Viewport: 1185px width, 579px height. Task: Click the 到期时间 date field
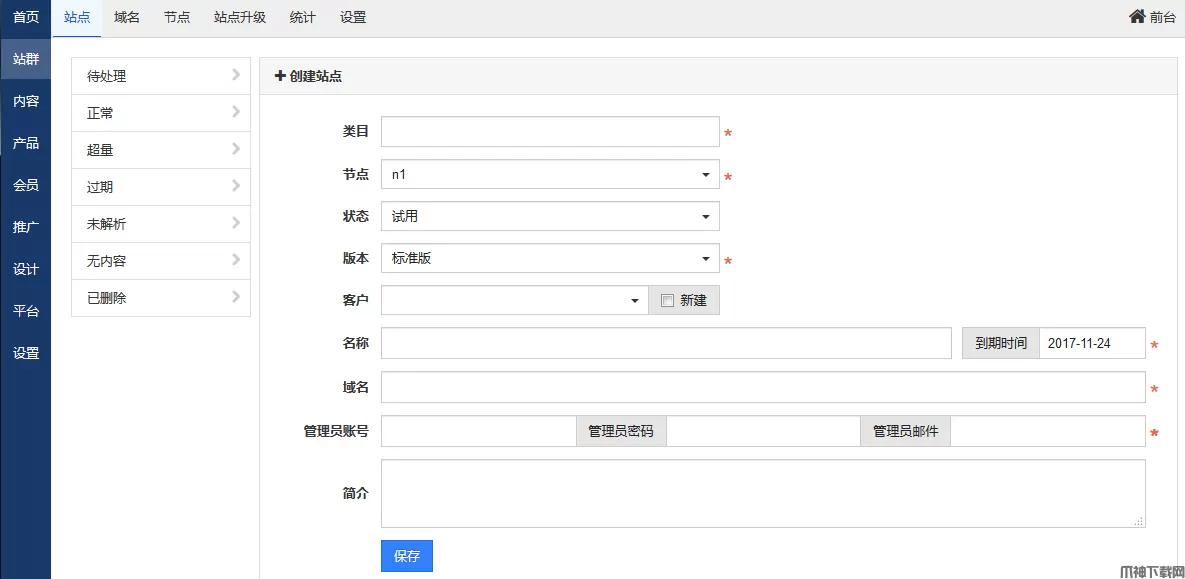(x=1091, y=343)
